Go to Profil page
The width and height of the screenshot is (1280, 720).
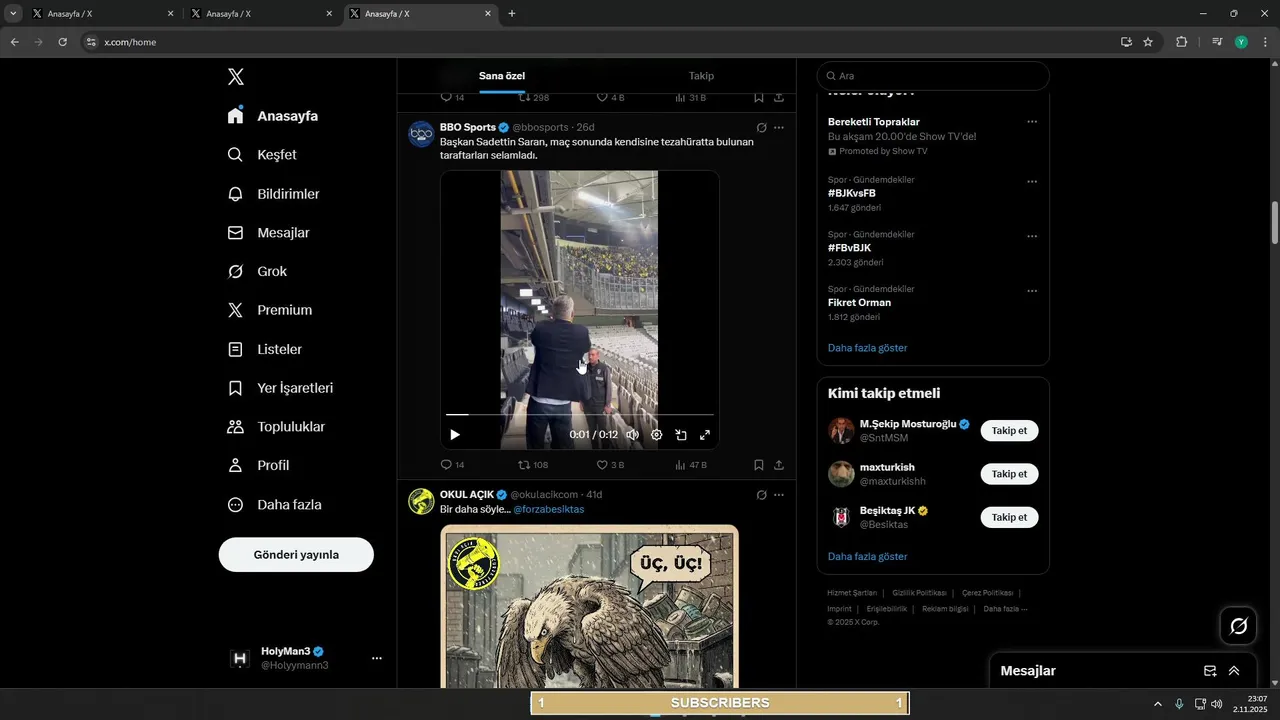tap(259, 465)
